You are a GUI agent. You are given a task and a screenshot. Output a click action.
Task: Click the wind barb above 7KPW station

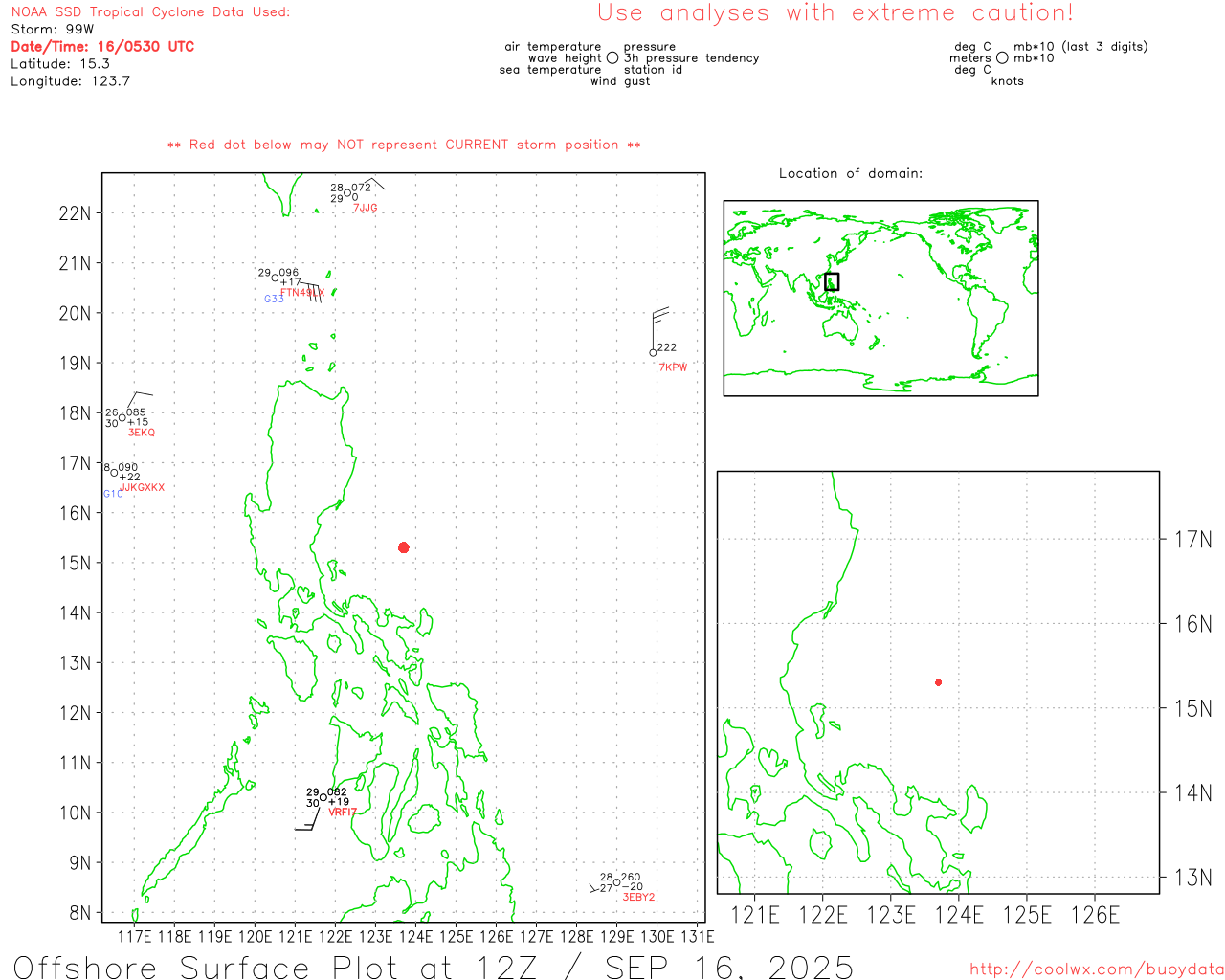pyautogui.click(x=659, y=328)
